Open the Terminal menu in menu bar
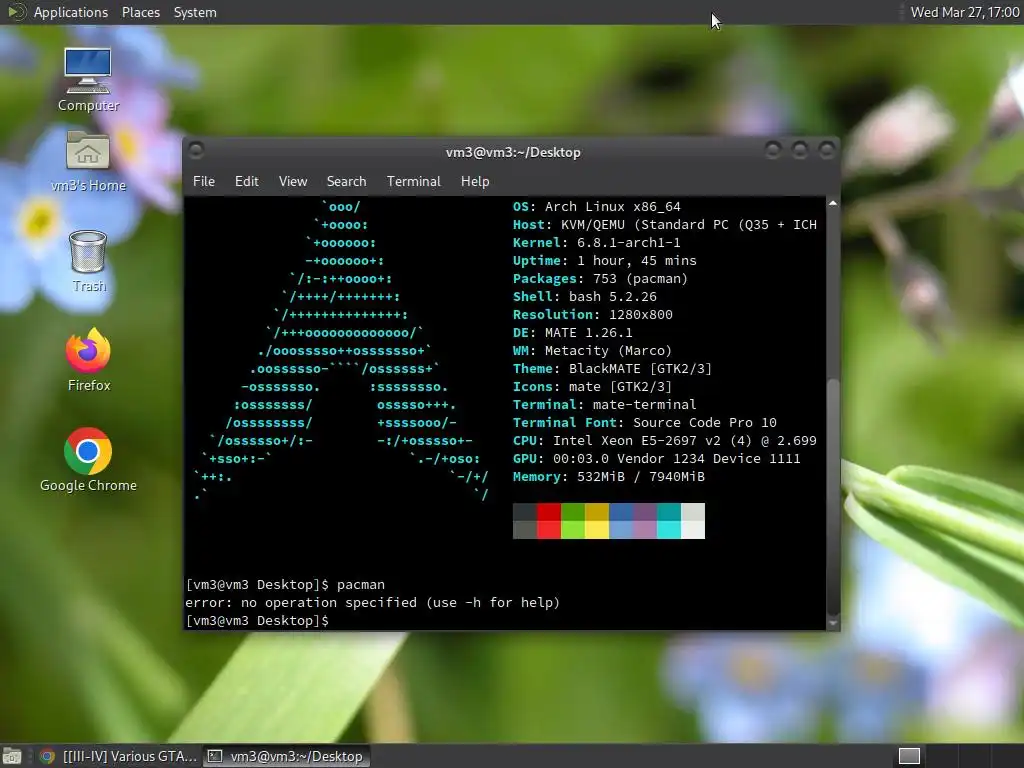 [x=413, y=181]
